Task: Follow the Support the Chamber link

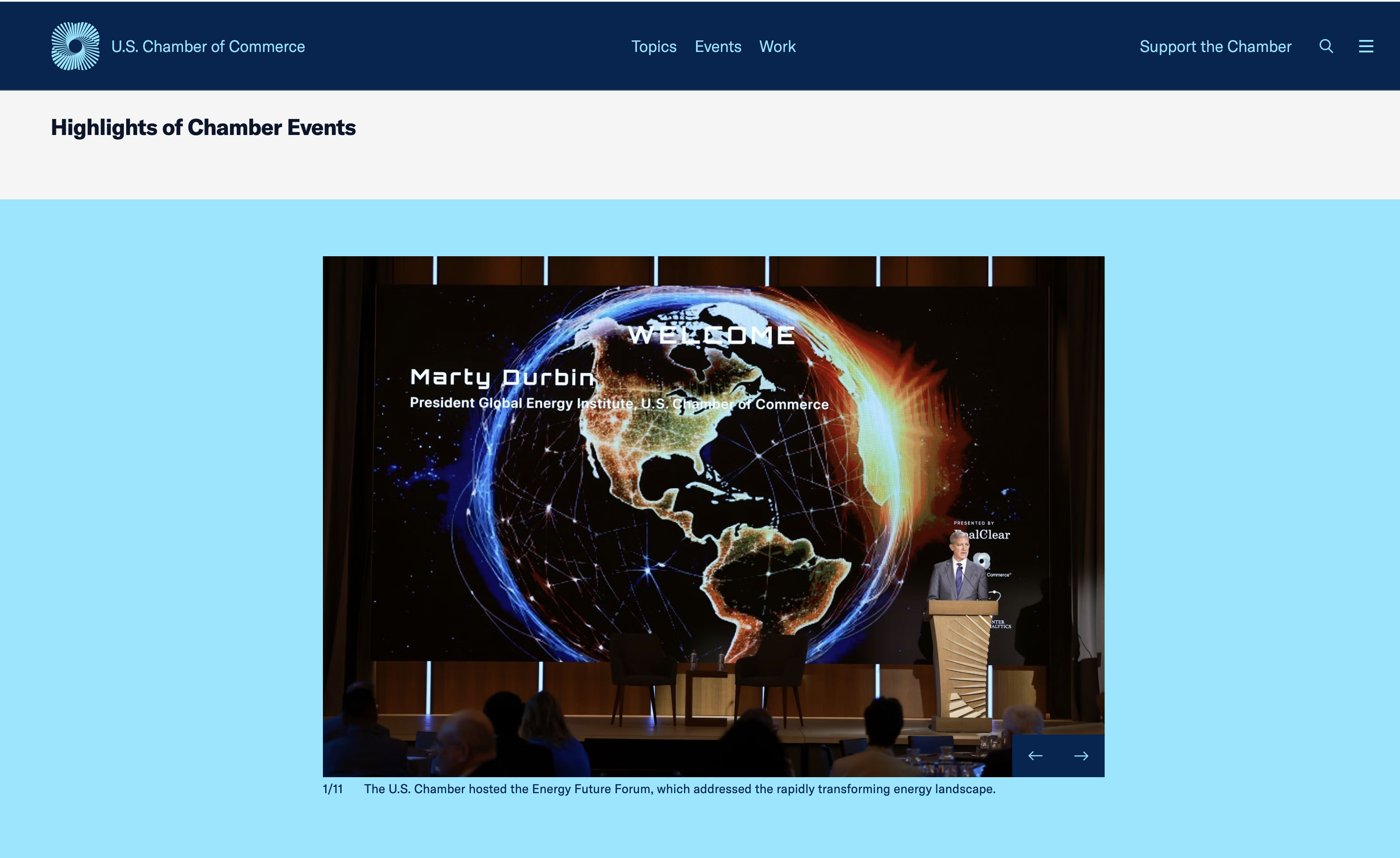Action: (1215, 47)
